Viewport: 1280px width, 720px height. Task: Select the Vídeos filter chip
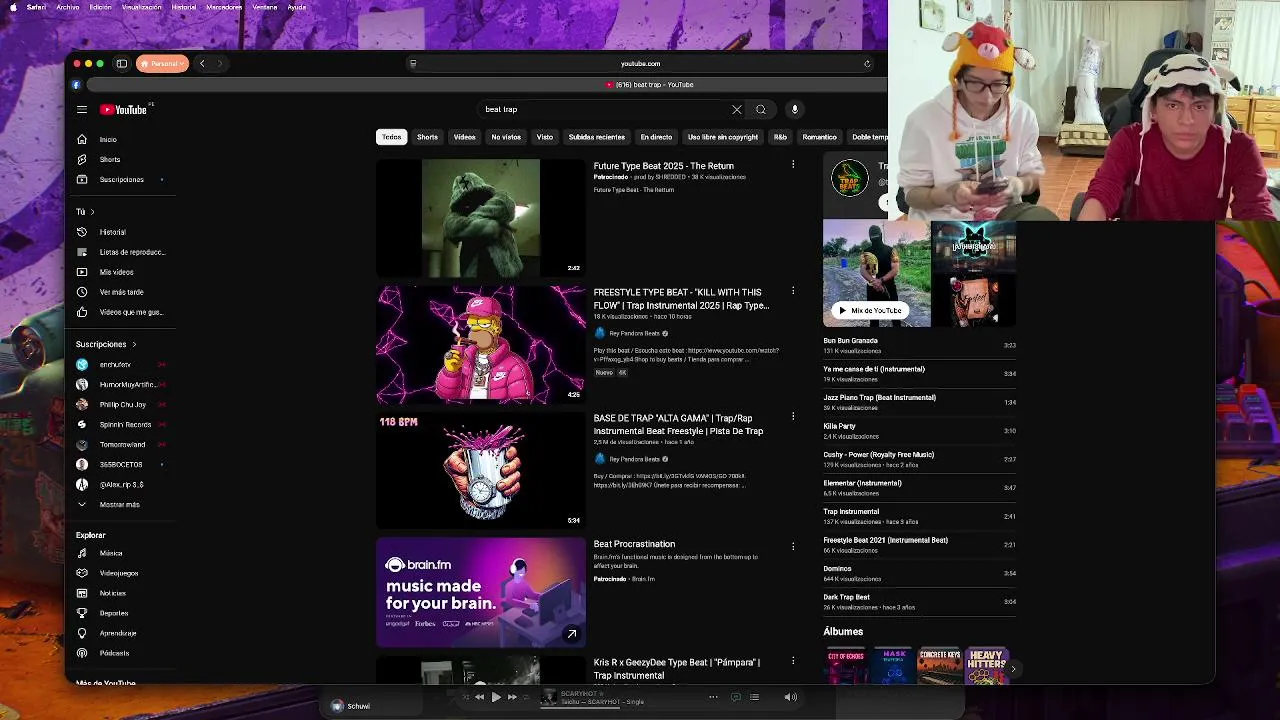464,137
